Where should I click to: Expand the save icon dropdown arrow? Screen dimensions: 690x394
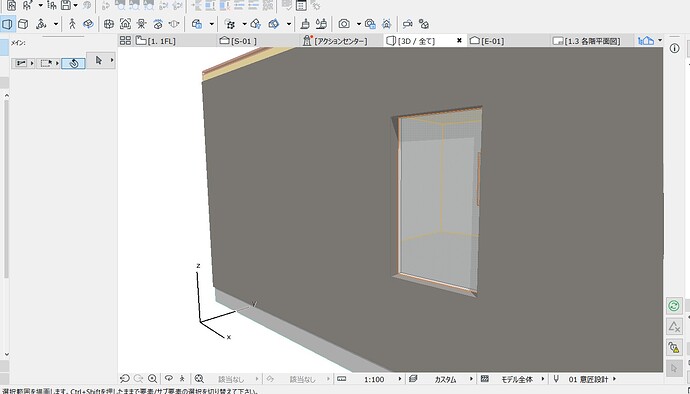pyautogui.click(x=75, y=5)
